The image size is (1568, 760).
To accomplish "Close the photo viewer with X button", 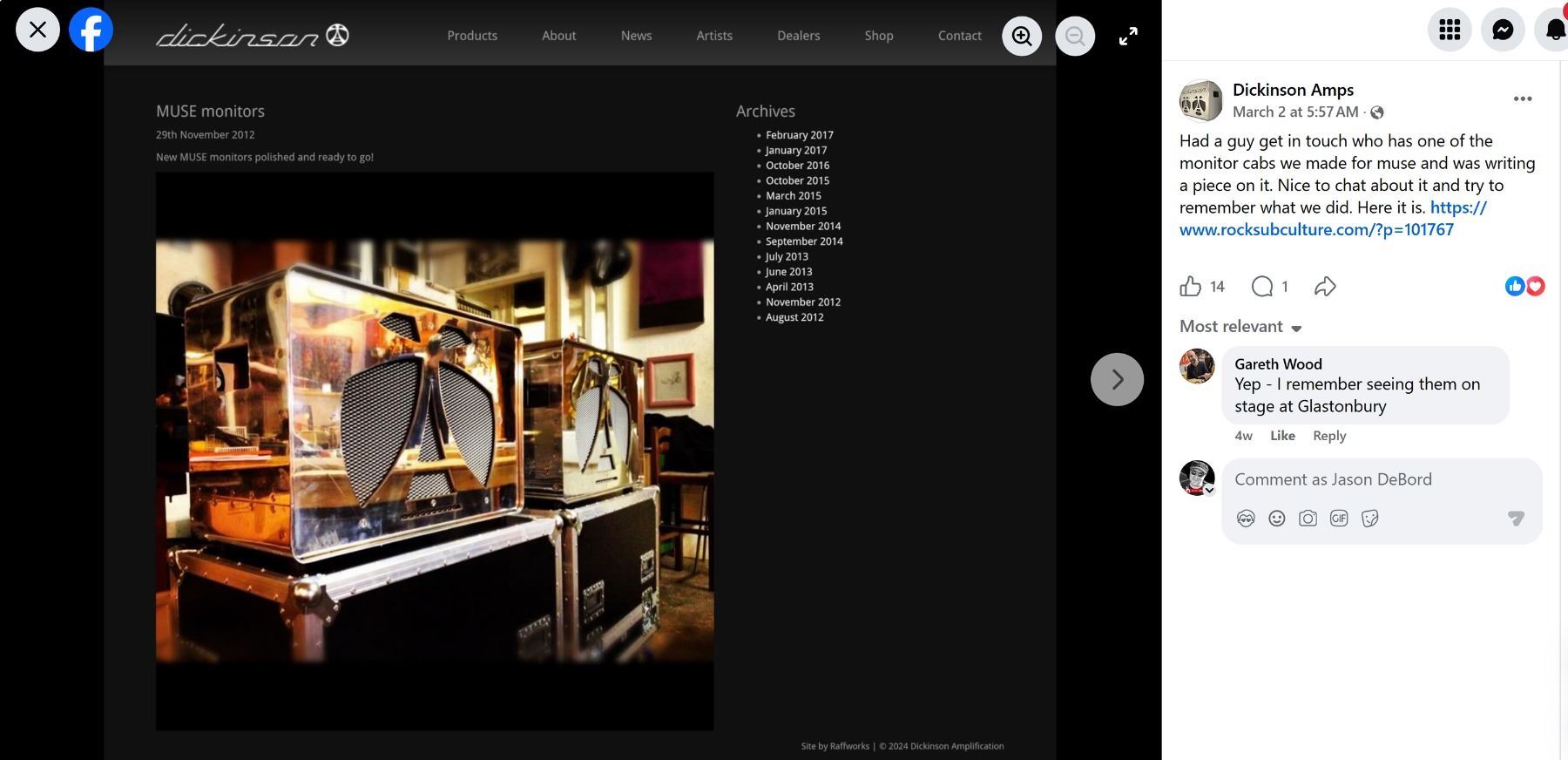I will coord(37,30).
